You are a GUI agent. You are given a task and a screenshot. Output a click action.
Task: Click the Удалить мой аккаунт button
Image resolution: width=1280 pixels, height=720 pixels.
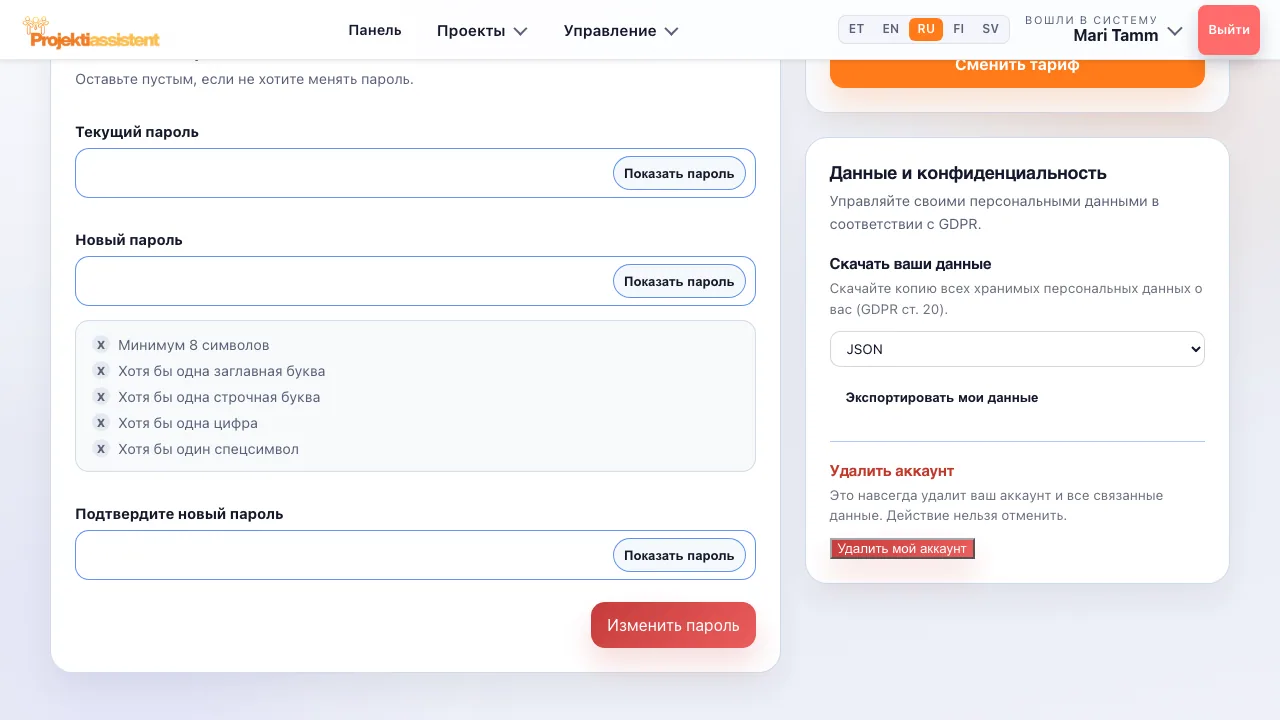coord(902,549)
